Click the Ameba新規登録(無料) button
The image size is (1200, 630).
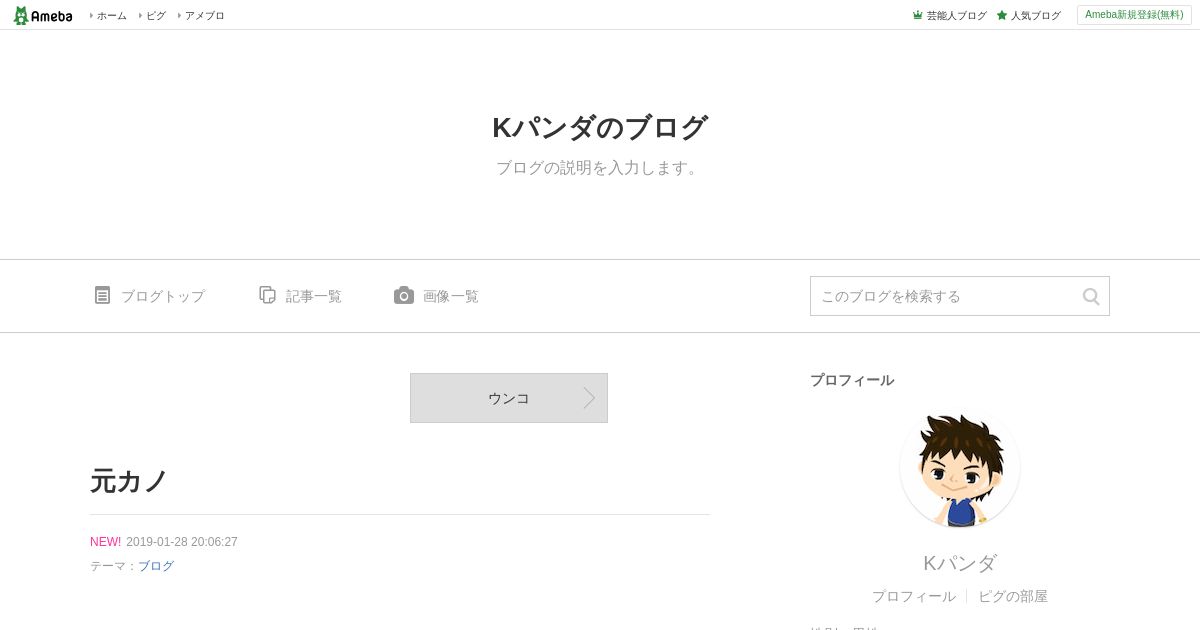[1134, 15]
